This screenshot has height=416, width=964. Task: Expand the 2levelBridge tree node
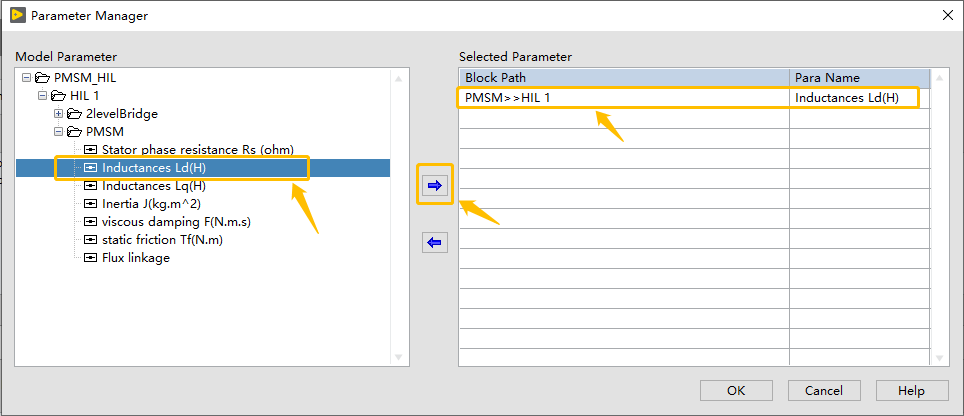click(58, 114)
